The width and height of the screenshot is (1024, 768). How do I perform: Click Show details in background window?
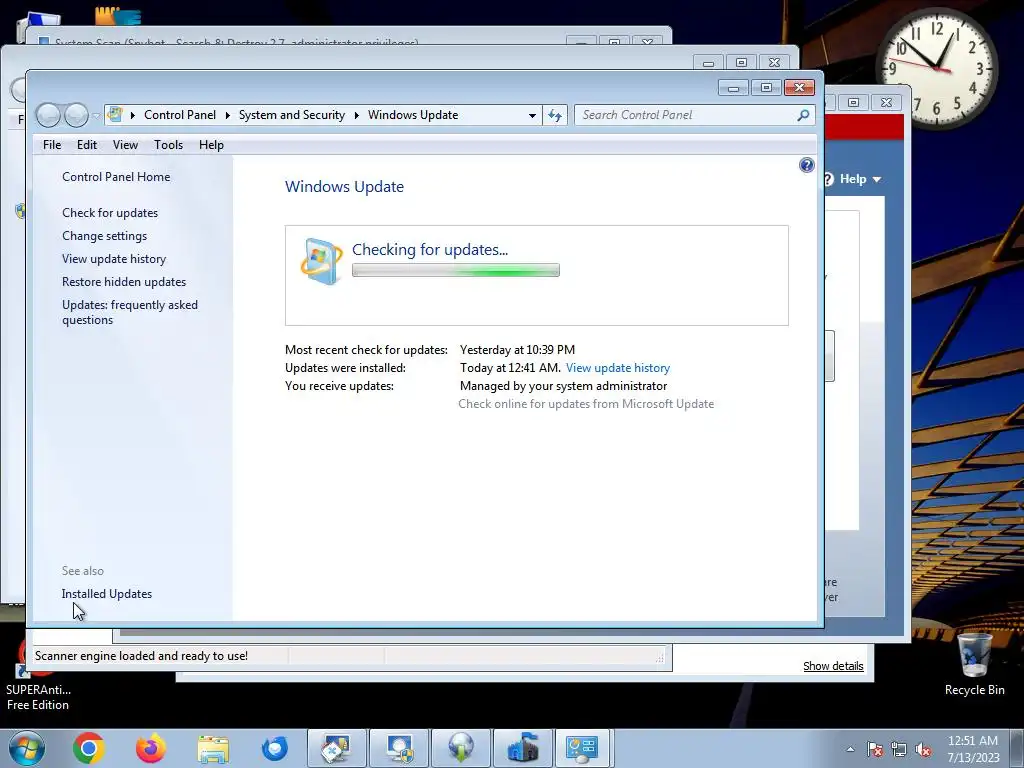pyautogui.click(x=833, y=666)
